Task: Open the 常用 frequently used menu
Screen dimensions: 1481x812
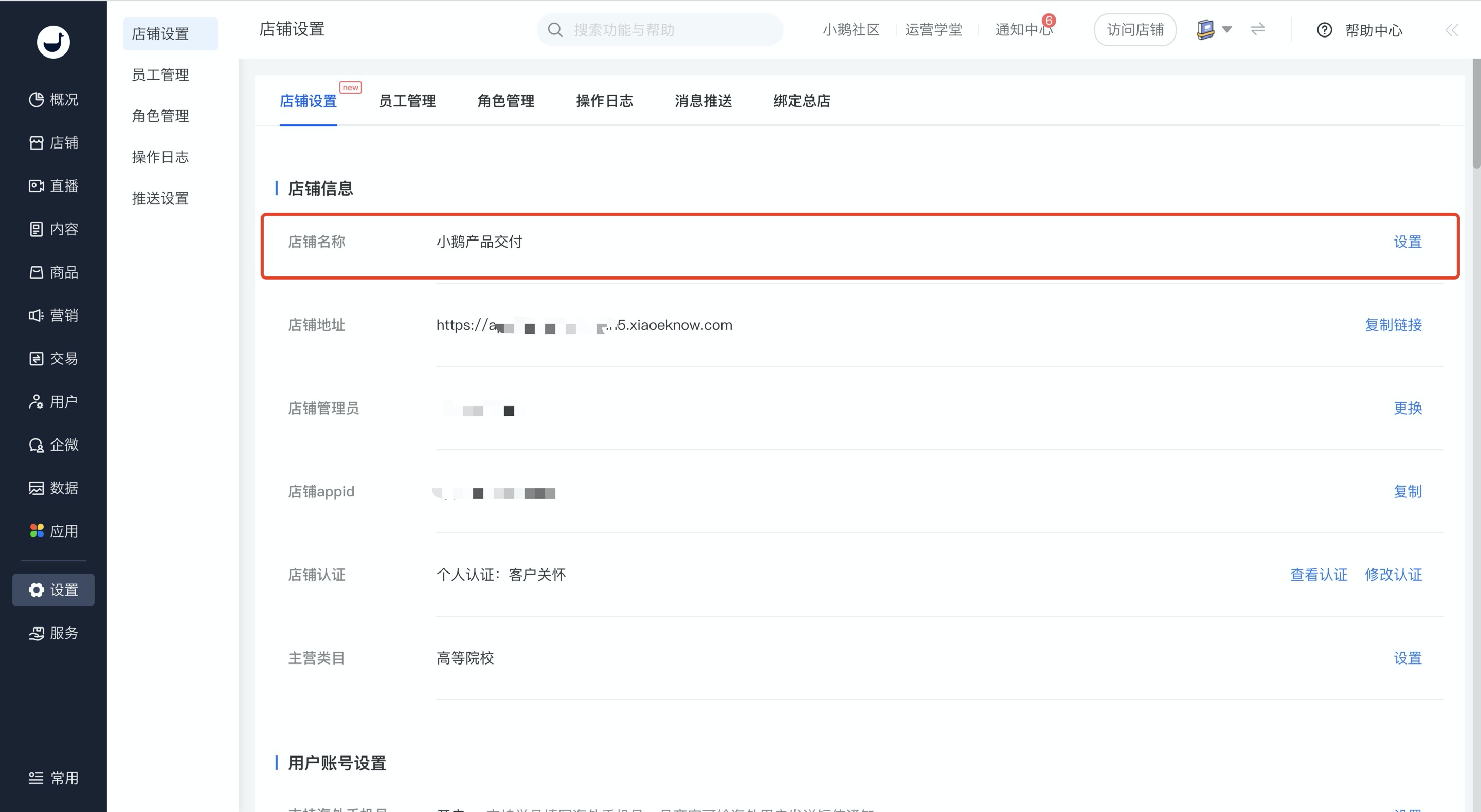Action: (x=53, y=778)
